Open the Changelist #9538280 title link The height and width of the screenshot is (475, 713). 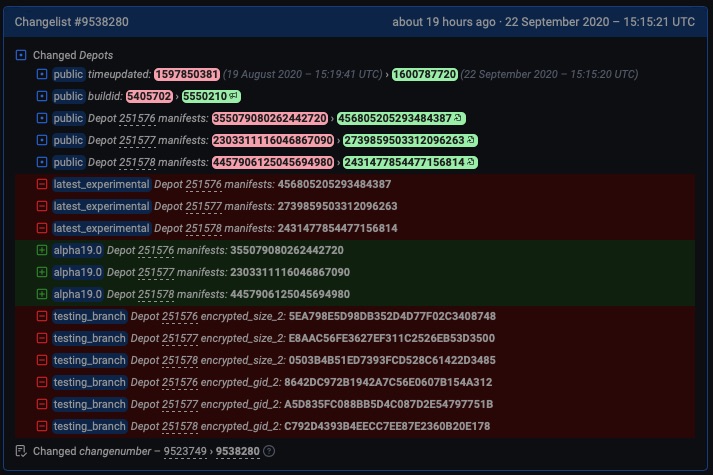point(71,21)
